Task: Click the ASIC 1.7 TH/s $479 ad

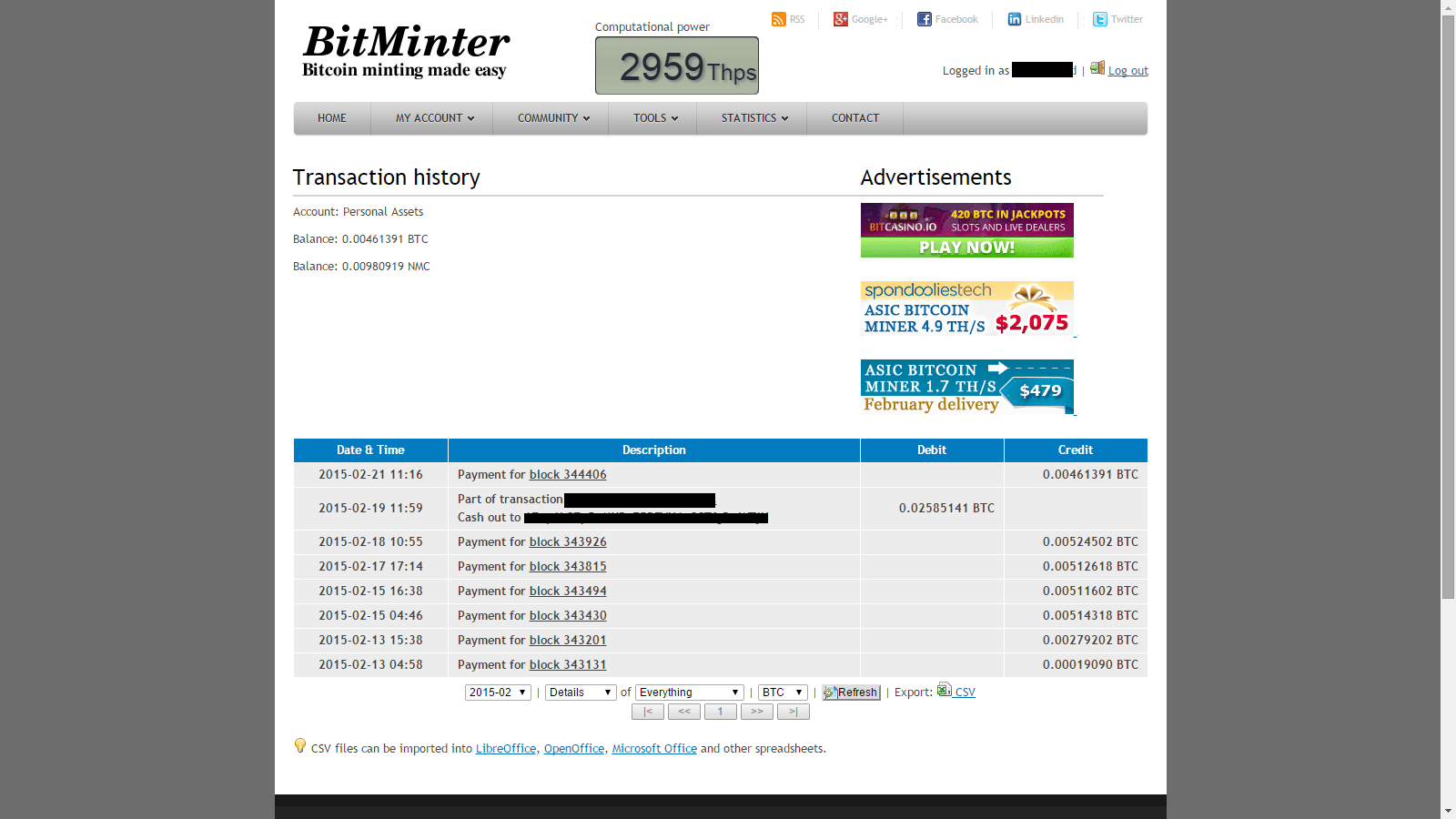Action: click(967, 387)
